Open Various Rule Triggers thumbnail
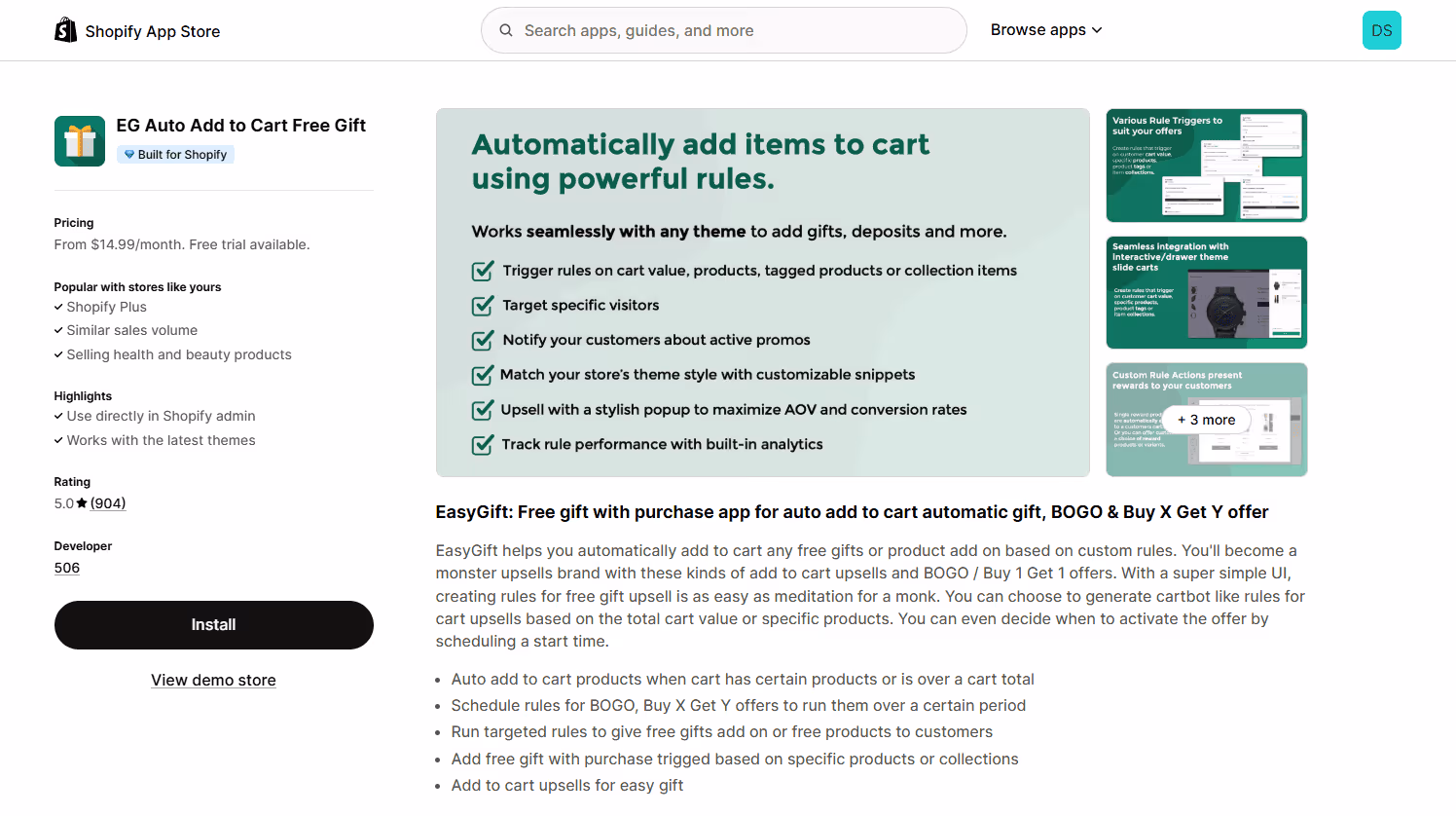 pyautogui.click(x=1207, y=166)
